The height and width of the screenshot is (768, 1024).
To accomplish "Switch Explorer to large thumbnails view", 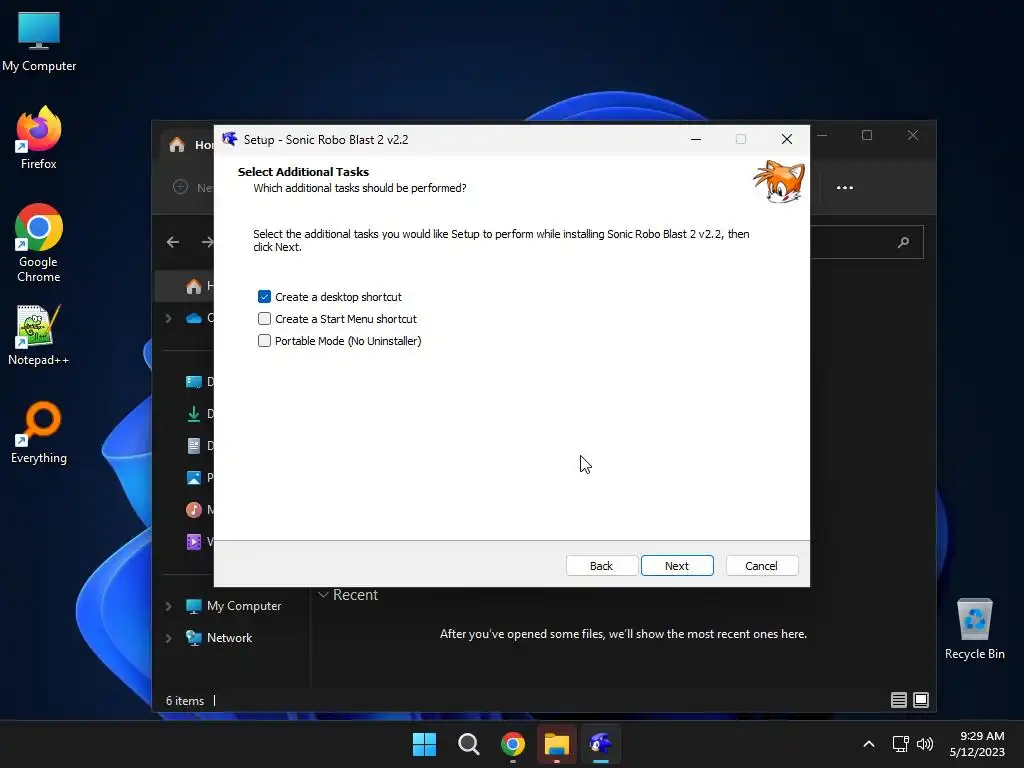I will (x=921, y=700).
